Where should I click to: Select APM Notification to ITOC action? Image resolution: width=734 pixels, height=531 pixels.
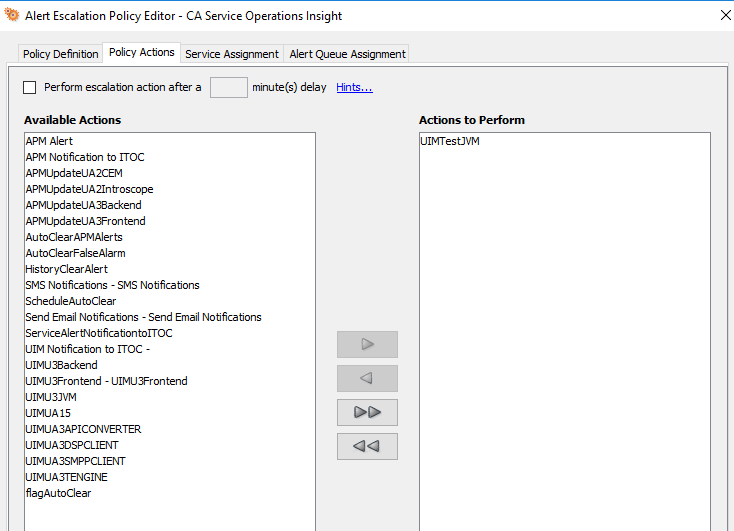tap(169, 157)
